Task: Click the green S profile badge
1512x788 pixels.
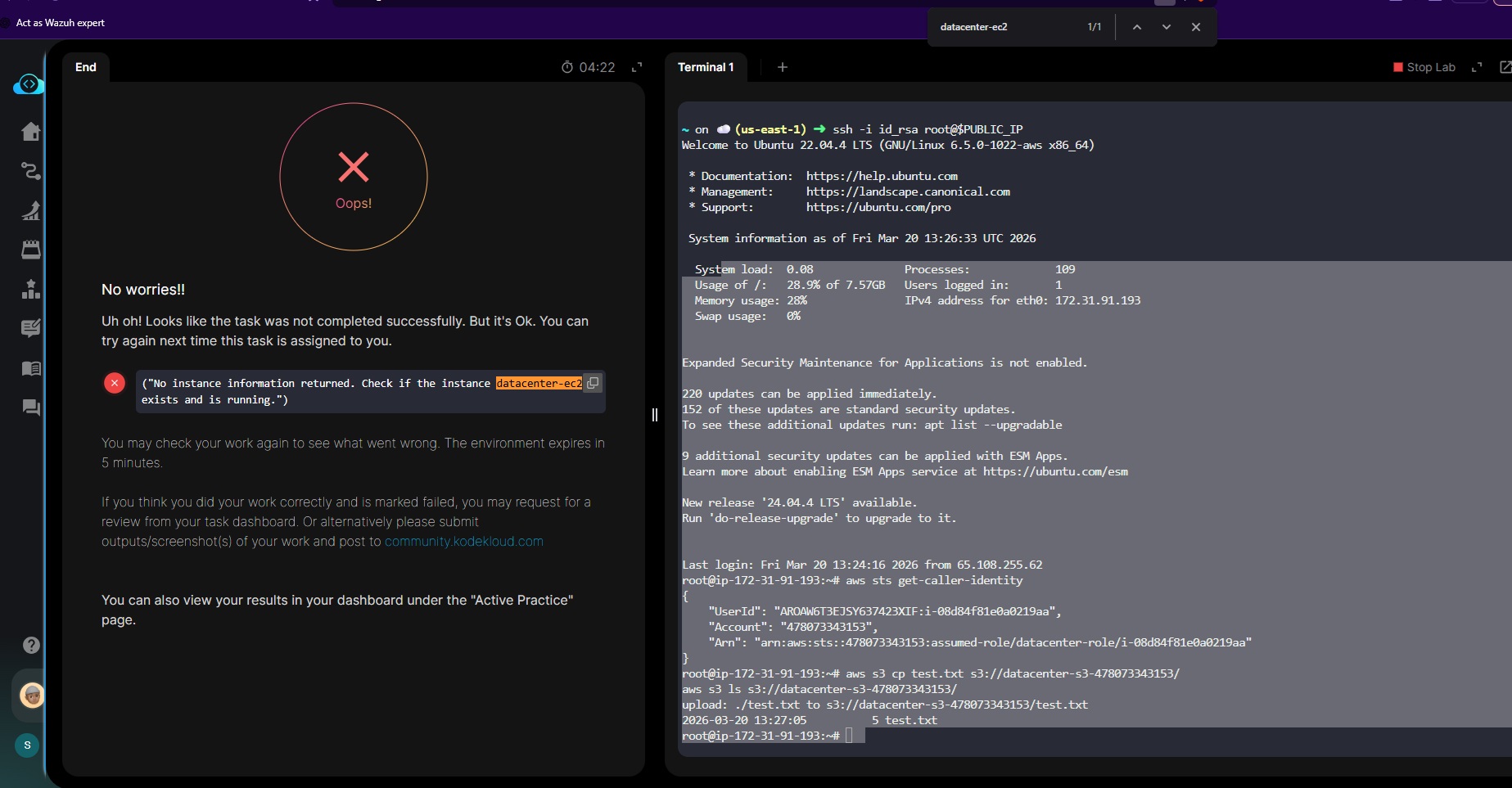Action: pyautogui.click(x=27, y=745)
